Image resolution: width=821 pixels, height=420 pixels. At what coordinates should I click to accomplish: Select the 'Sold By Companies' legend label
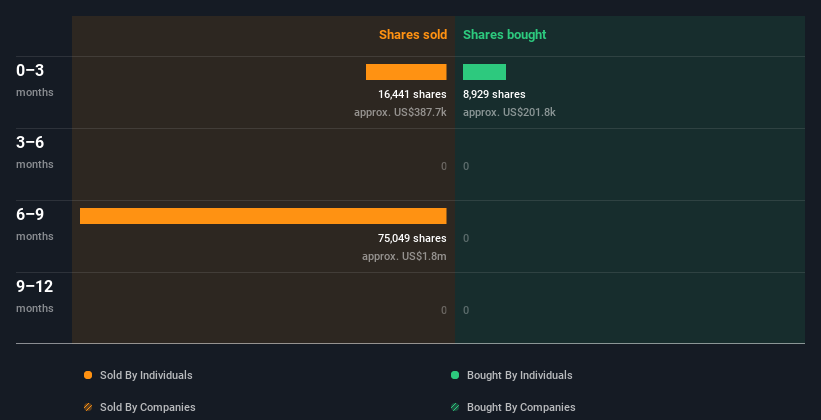pyautogui.click(x=148, y=407)
